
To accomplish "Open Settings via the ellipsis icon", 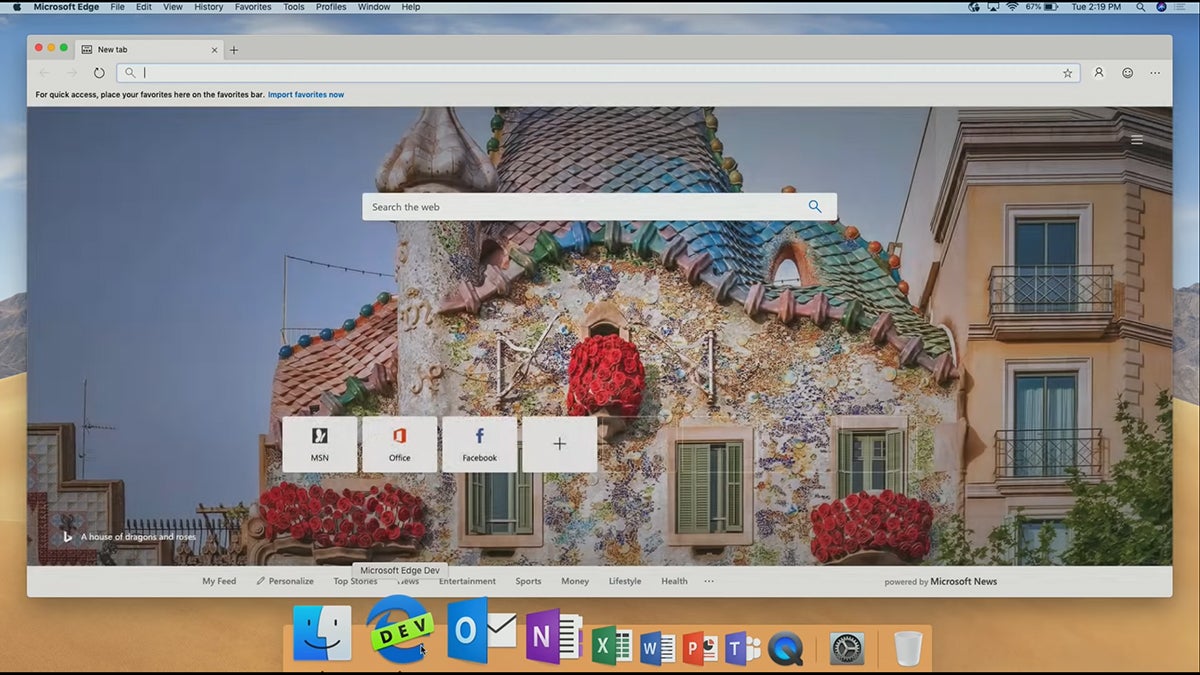I will point(1154,72).
